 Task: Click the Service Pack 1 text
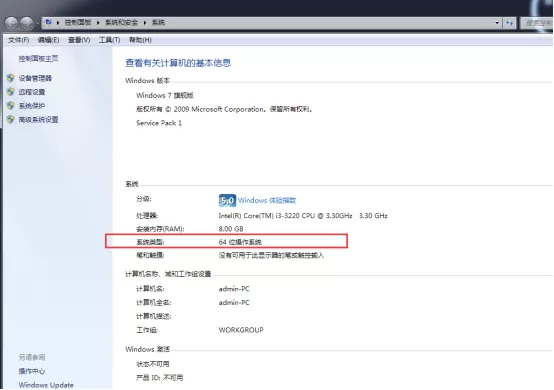(x=159, y=123)
